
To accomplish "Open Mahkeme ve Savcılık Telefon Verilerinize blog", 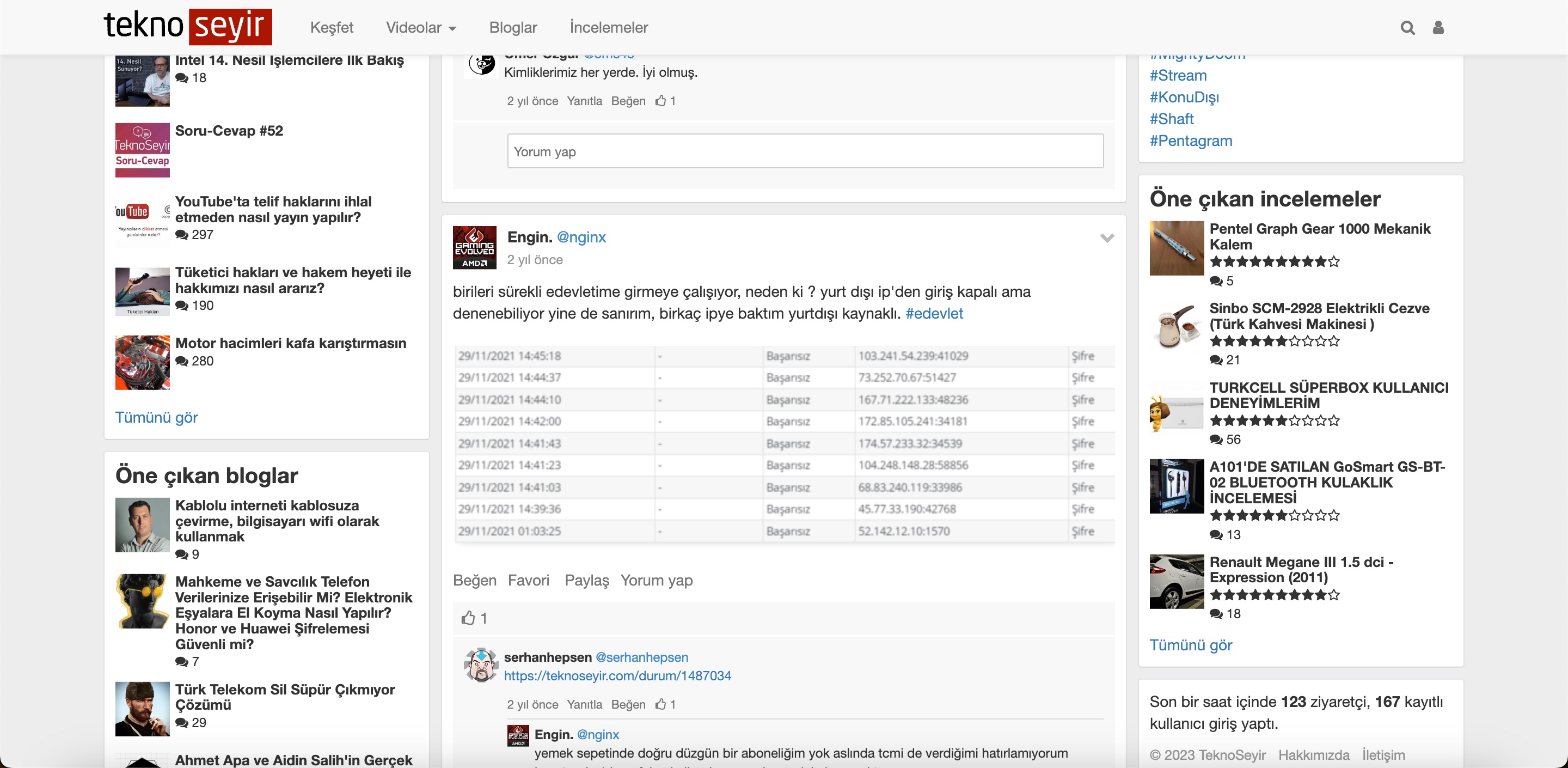I will (x=293, y=613).
